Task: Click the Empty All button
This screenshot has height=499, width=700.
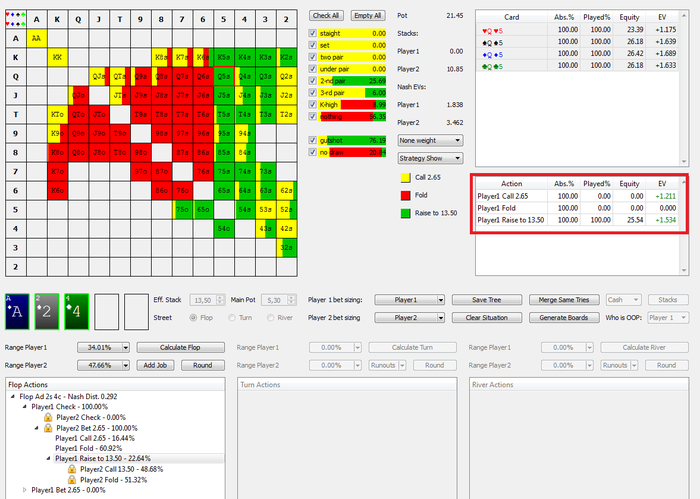Action: point(368,15)
